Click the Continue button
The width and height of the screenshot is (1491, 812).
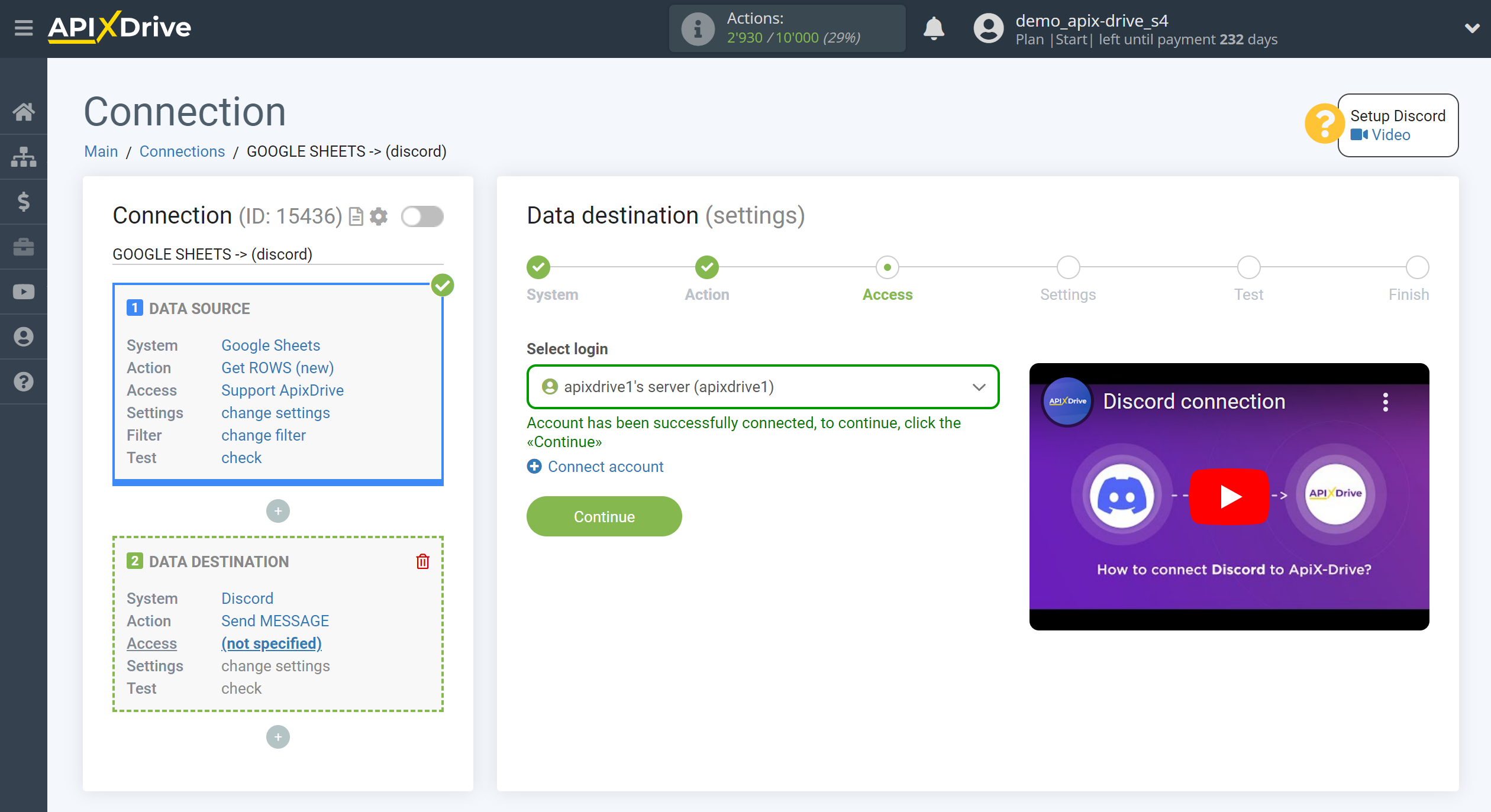click(604, 517)
